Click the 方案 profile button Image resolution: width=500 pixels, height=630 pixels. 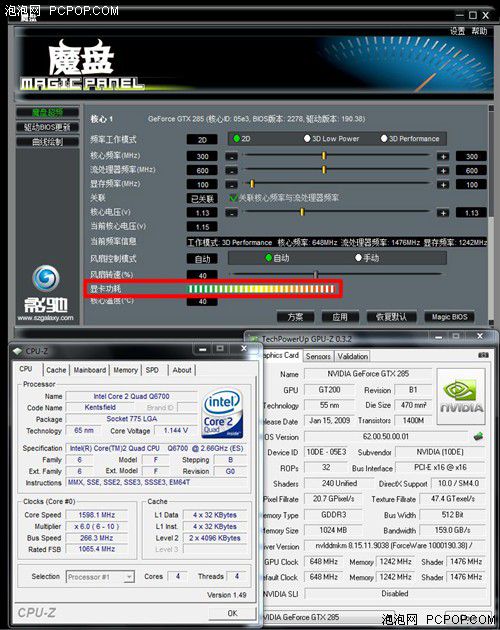(x=295, y=317)
